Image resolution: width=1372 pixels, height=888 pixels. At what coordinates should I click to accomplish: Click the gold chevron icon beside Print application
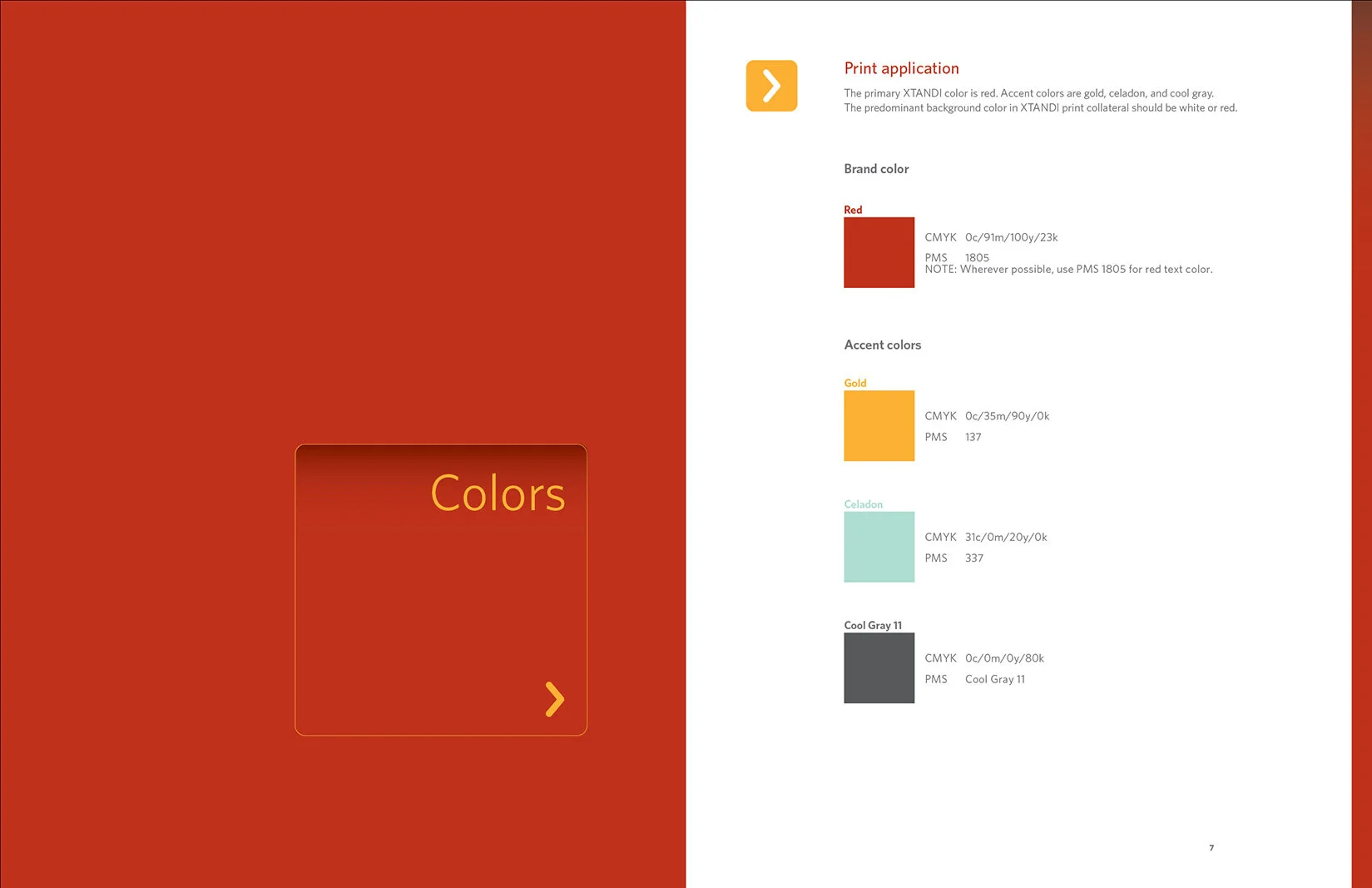pos(771,86)
